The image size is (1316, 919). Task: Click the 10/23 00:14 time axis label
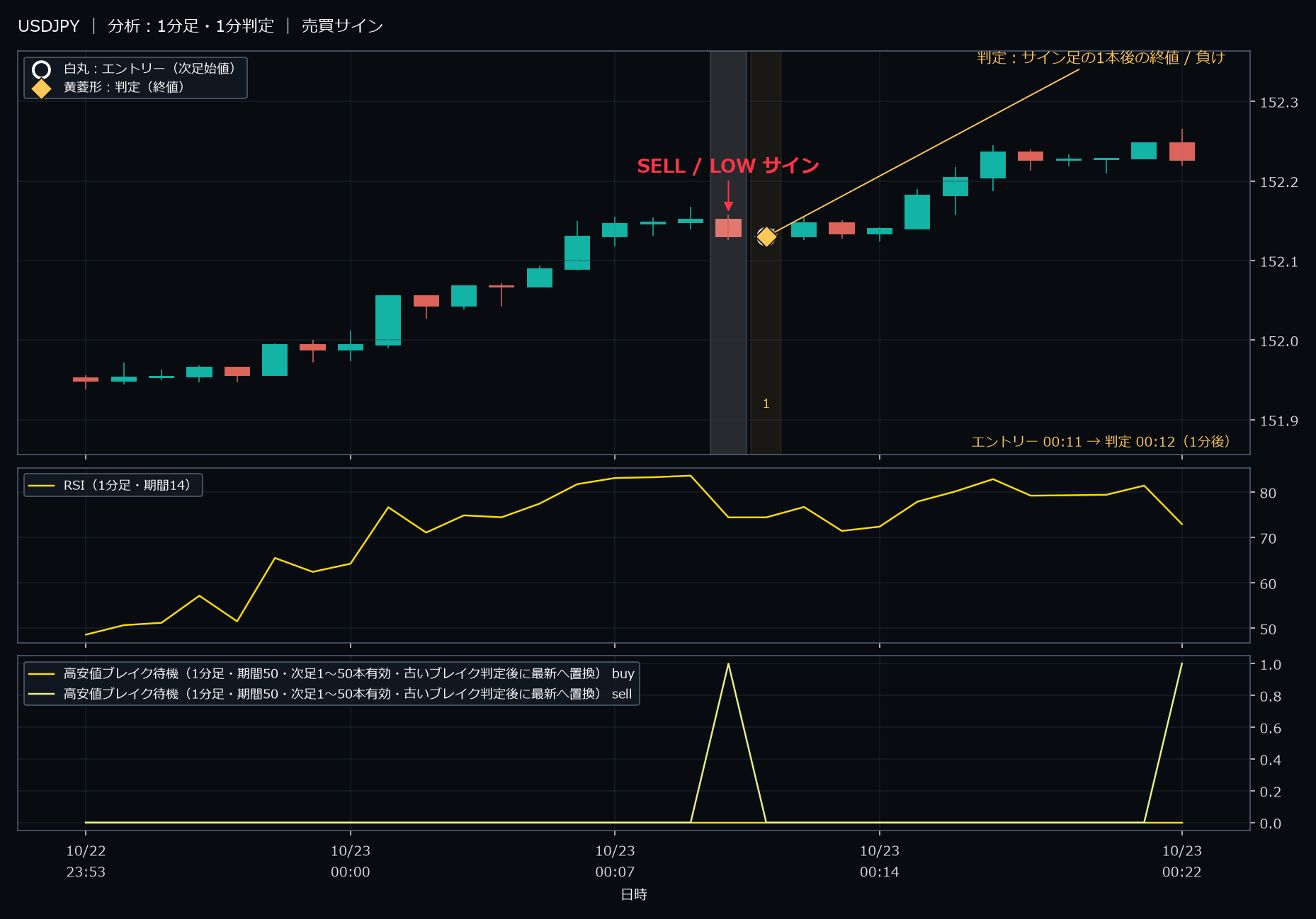tap(880, 862)
